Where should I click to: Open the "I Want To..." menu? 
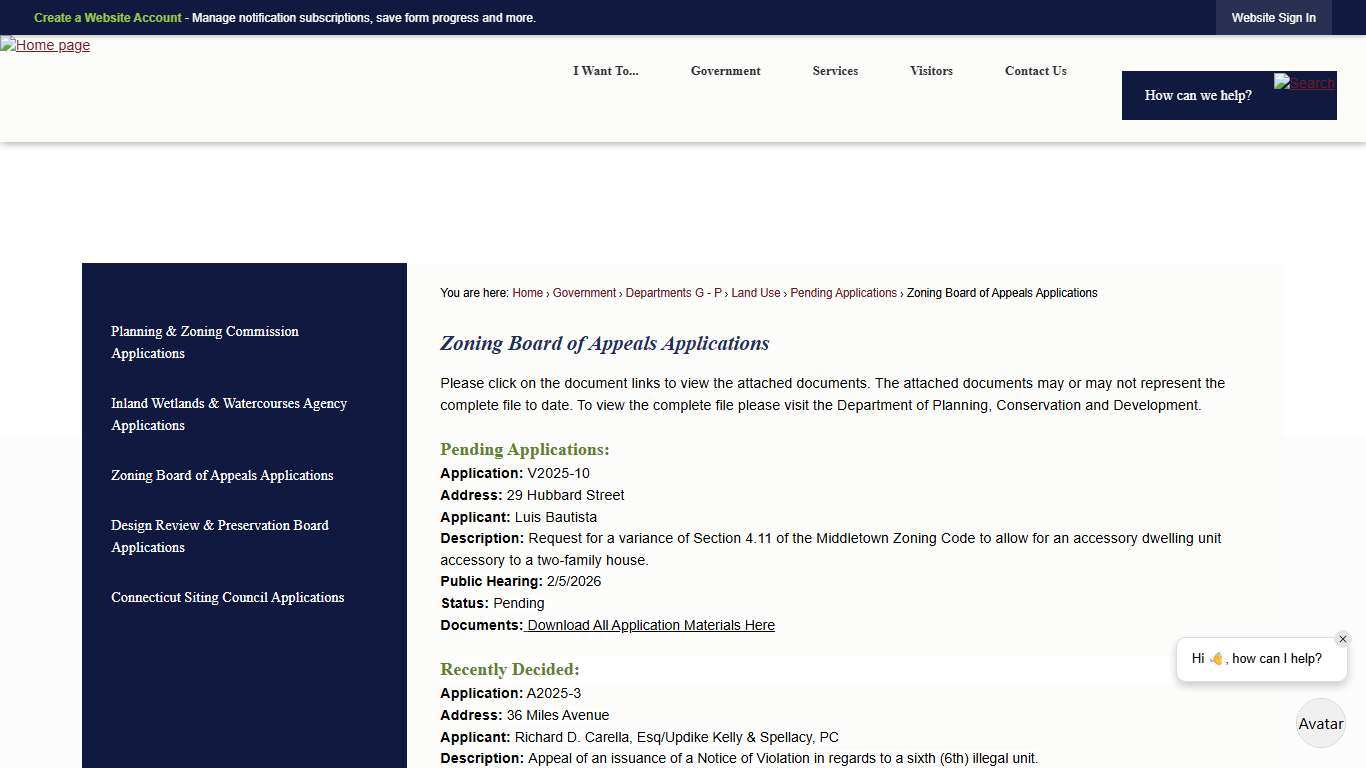(605, 71)
